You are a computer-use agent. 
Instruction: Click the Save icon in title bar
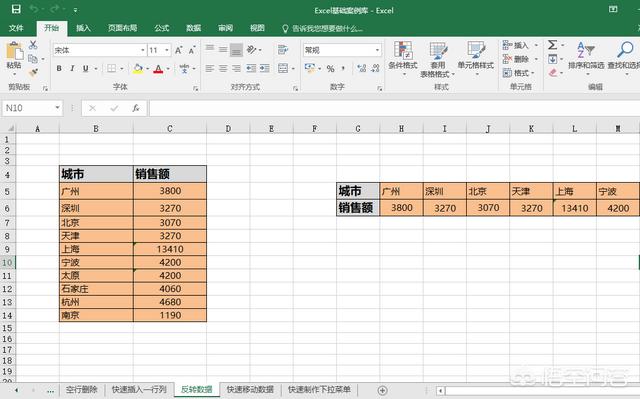tap(16, 9)
